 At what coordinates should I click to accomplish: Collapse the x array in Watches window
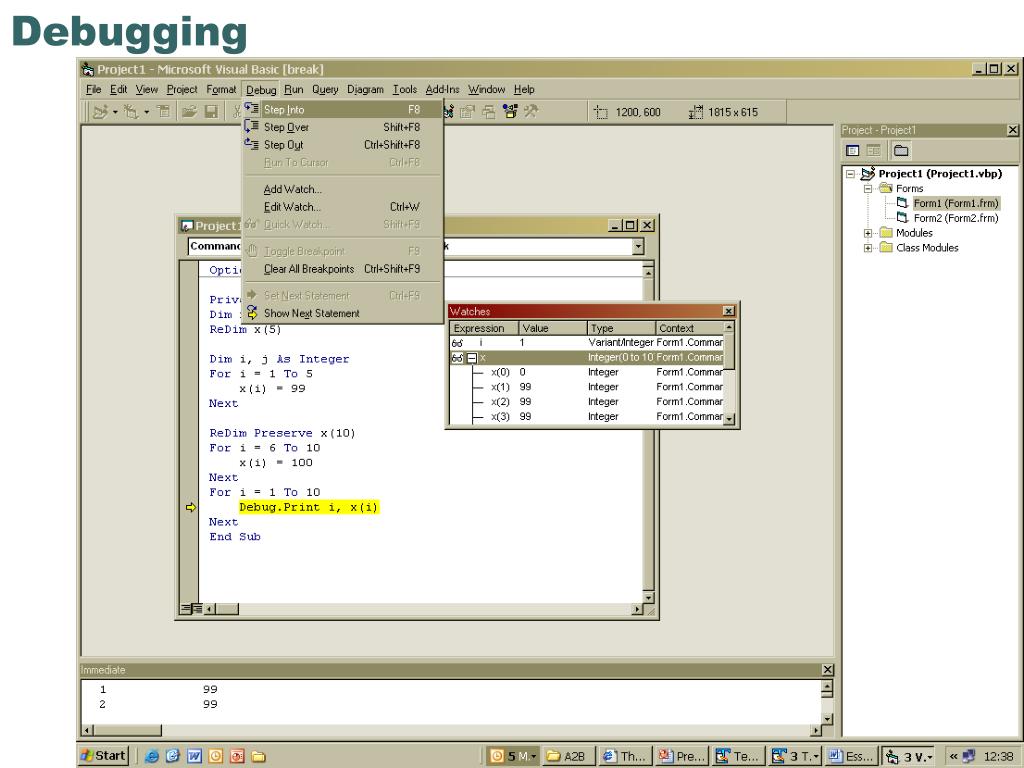[472, 358]
